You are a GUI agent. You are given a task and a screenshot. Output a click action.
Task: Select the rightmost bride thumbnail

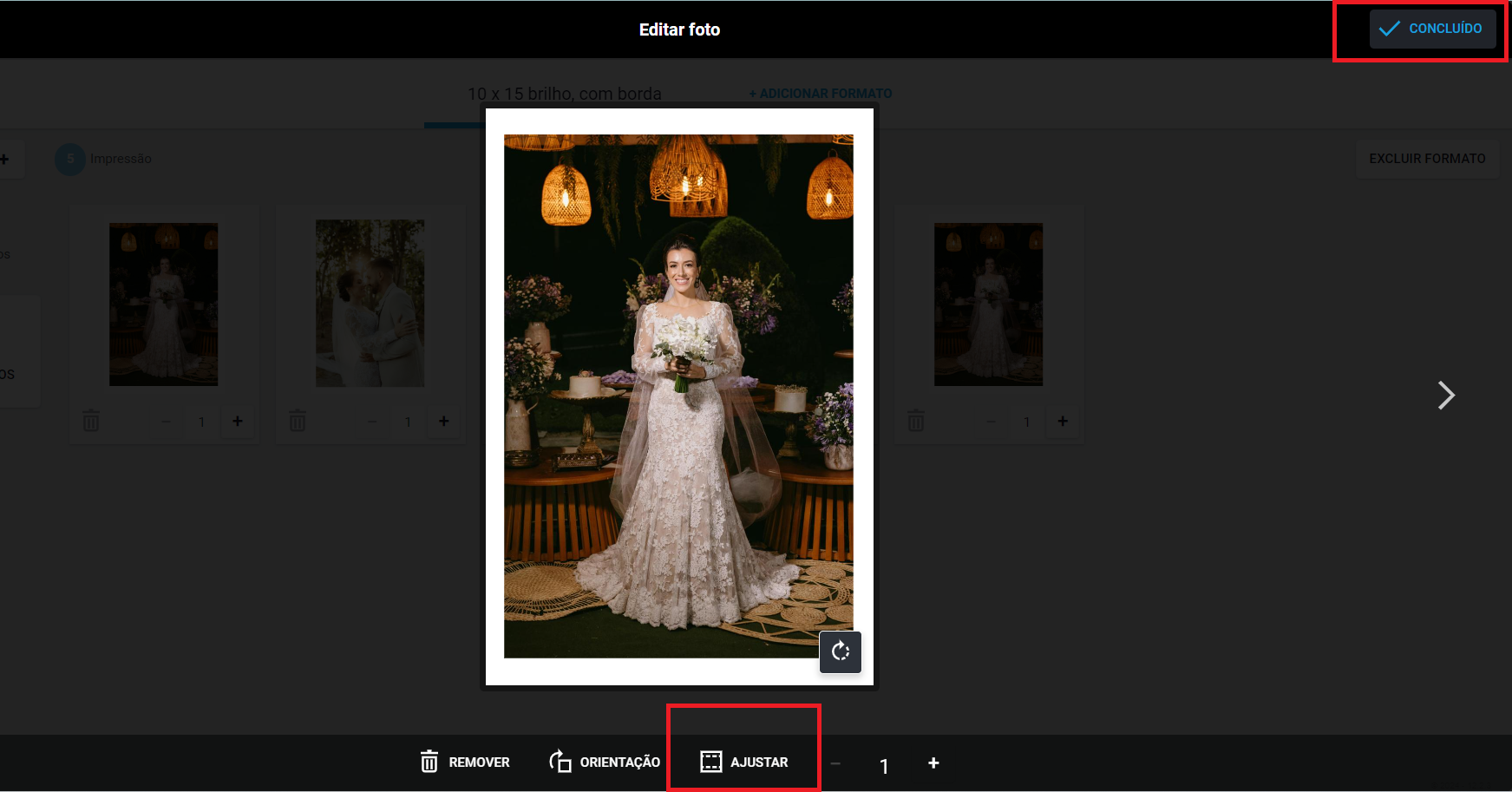point(988,304)
